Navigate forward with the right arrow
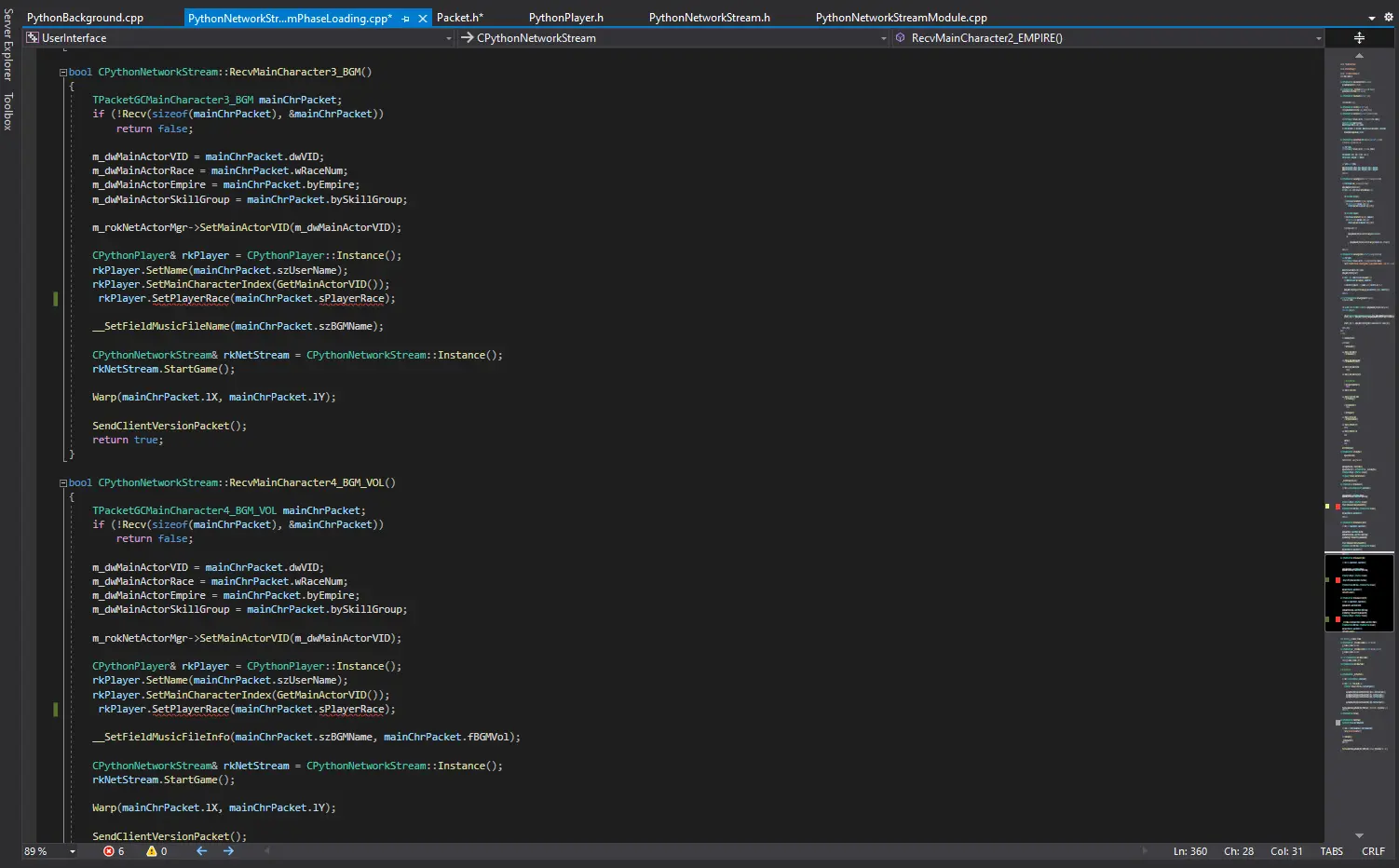The width and height of the screenshot is (1399, 868). tap(228, 851)
